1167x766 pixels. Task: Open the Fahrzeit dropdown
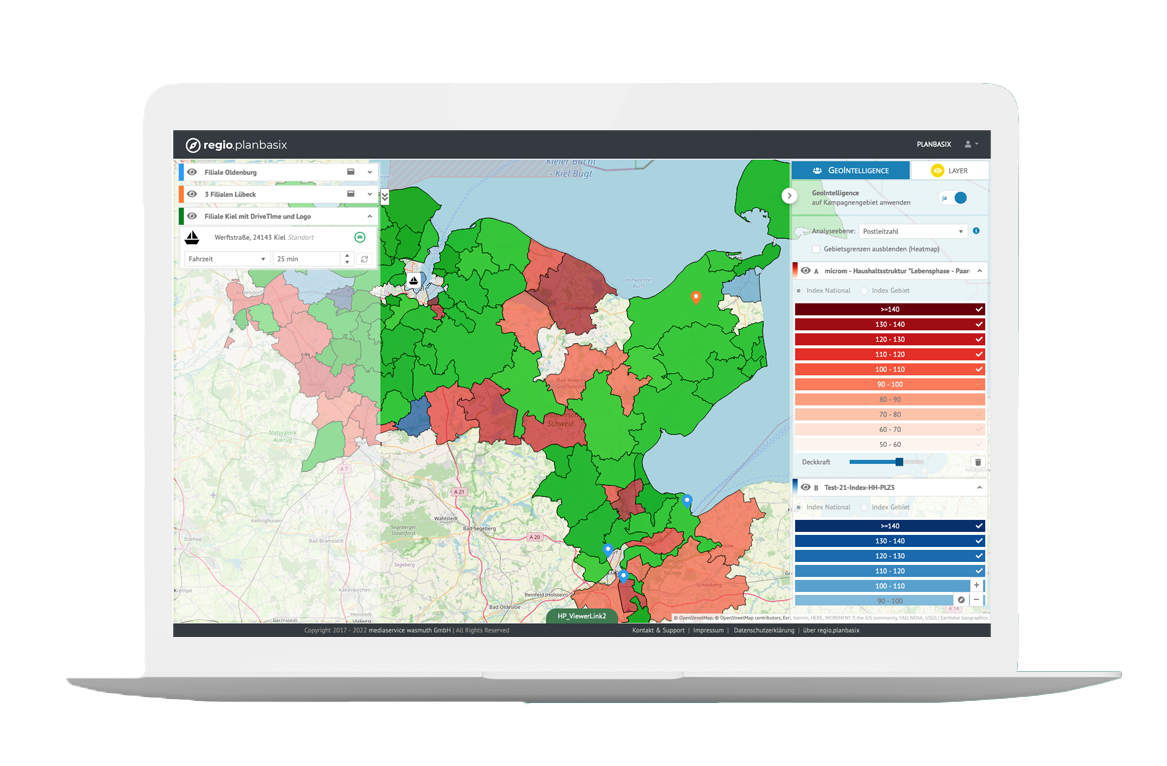click(227, 259)
